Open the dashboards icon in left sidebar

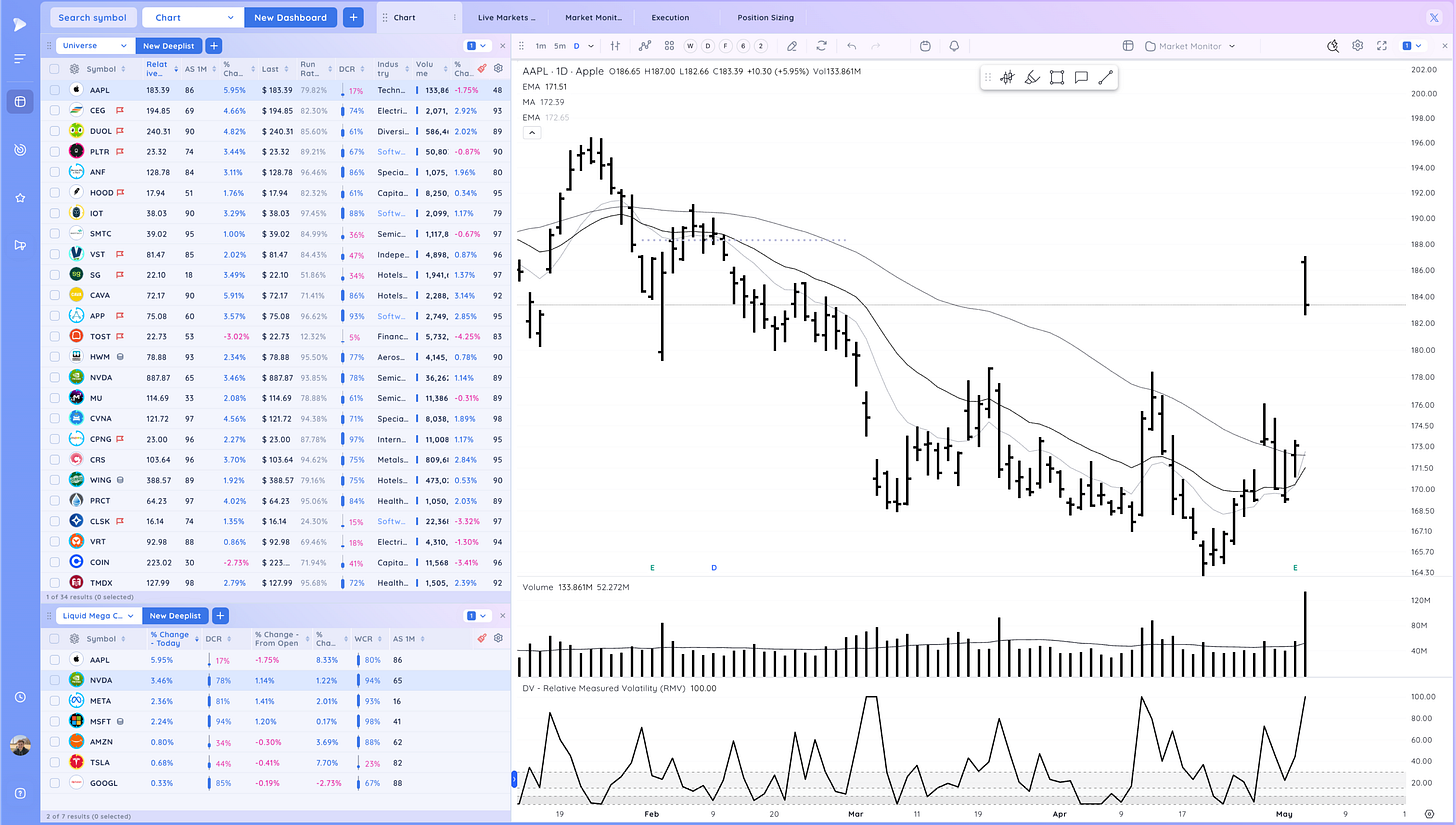coord(19,101)
